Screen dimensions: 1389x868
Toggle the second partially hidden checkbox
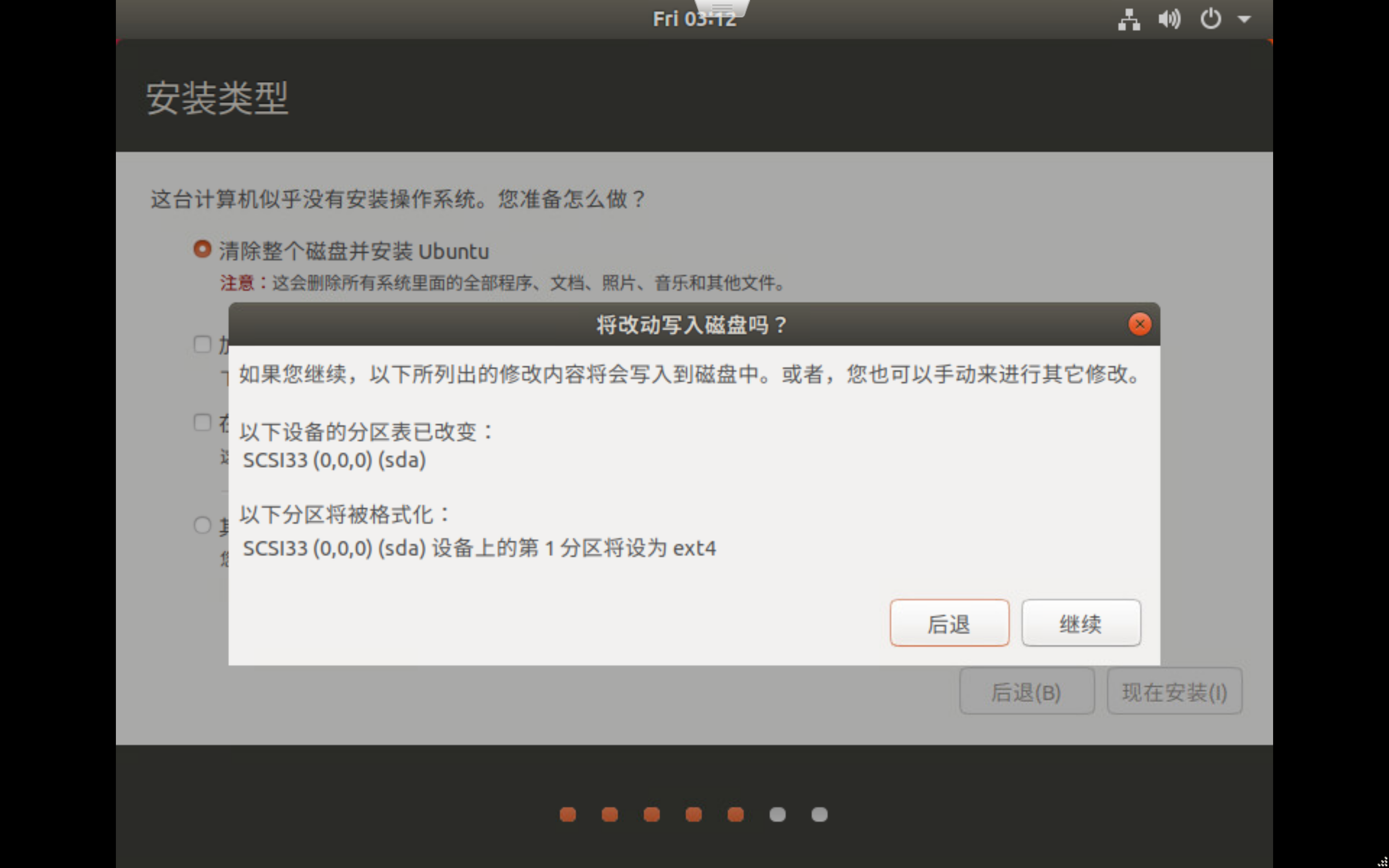tap(202, 423)
